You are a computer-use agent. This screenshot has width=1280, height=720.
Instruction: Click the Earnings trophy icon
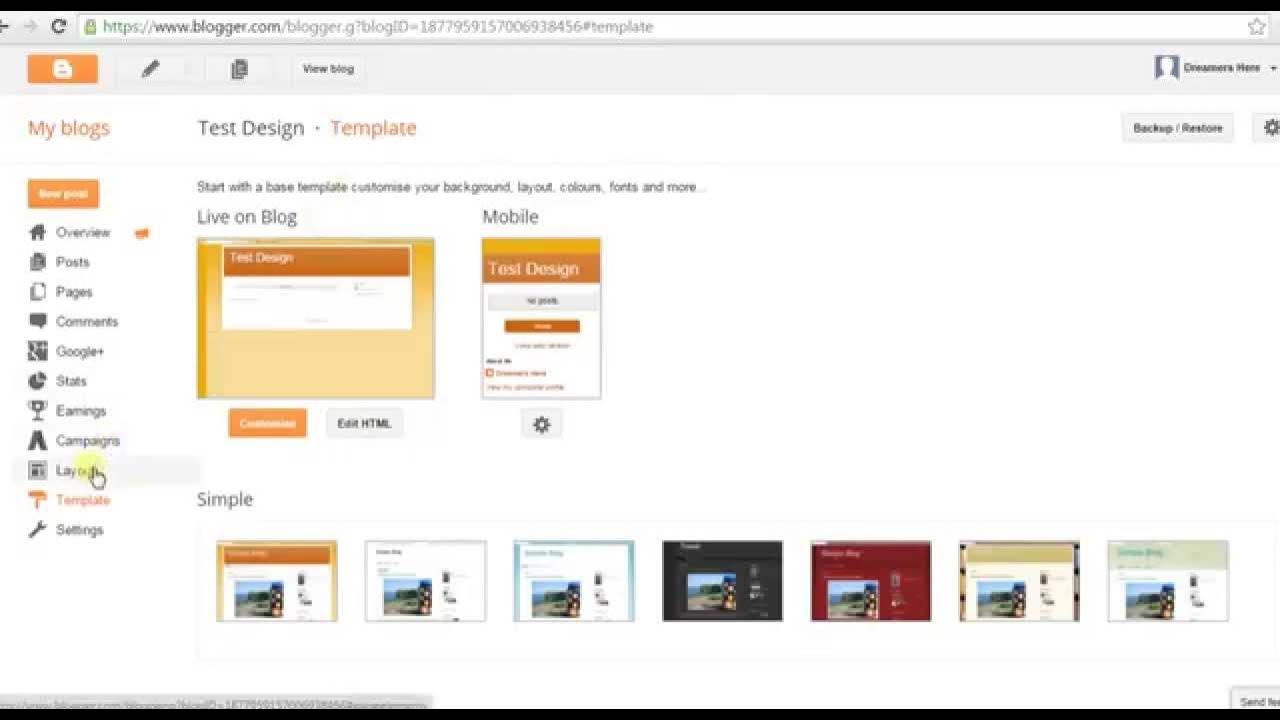point(38,410)
